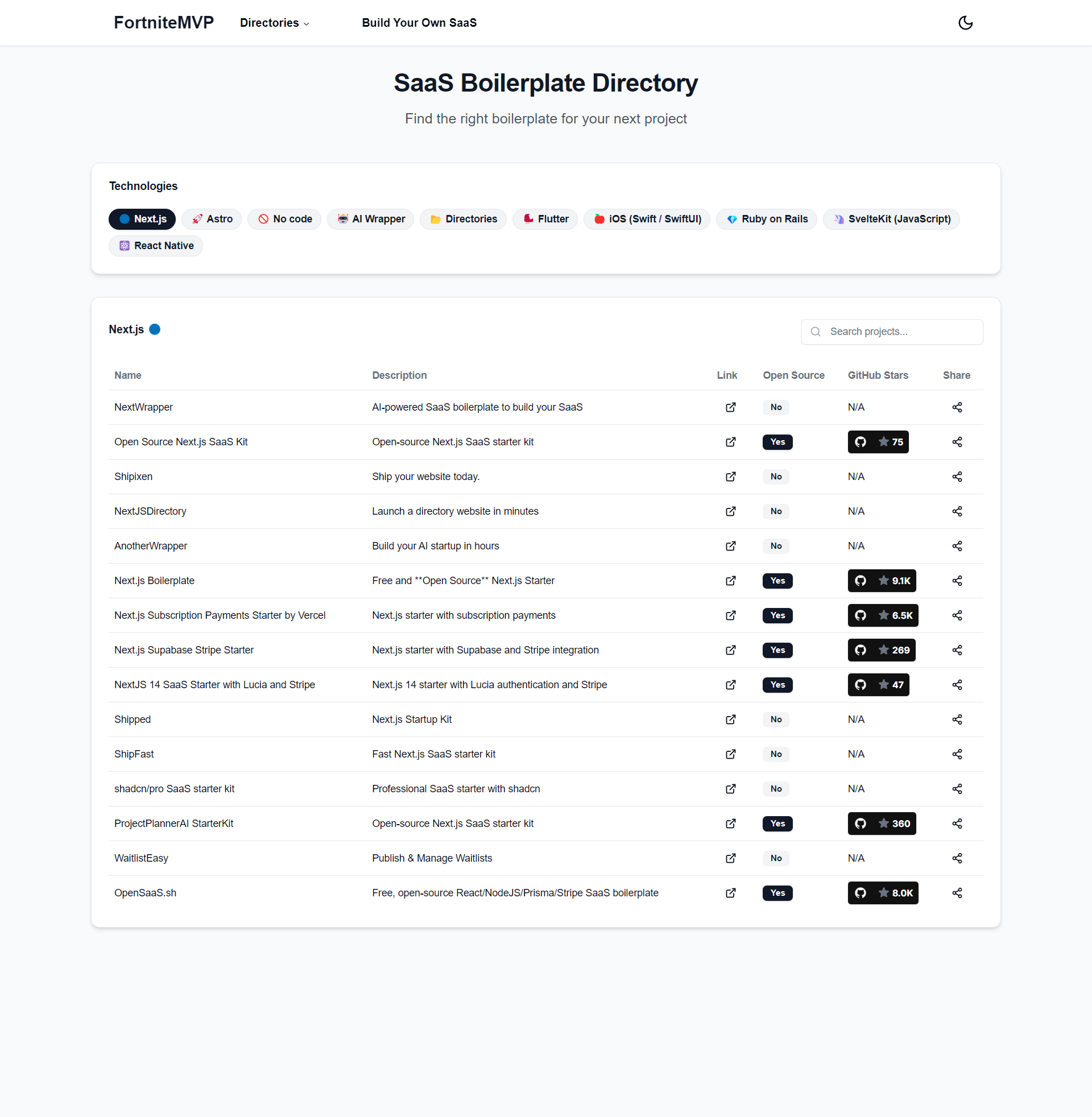Share the Vercel Subscription Payments Starter row

[x=957, y=615]
